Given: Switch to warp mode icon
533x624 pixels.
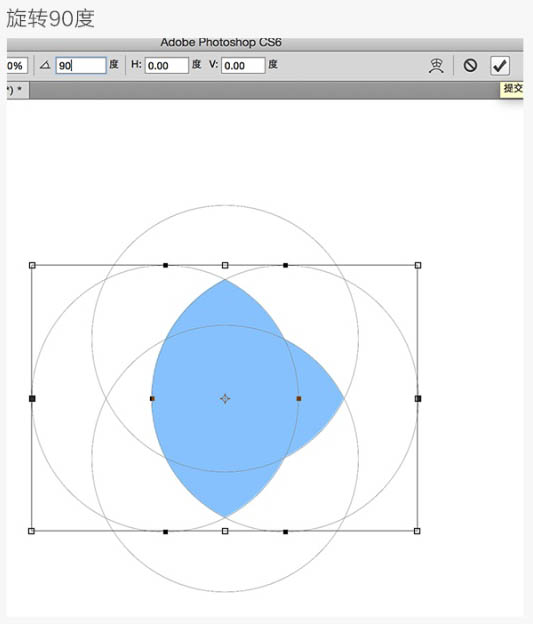Looking at the screenshot, I should [436, 66].
